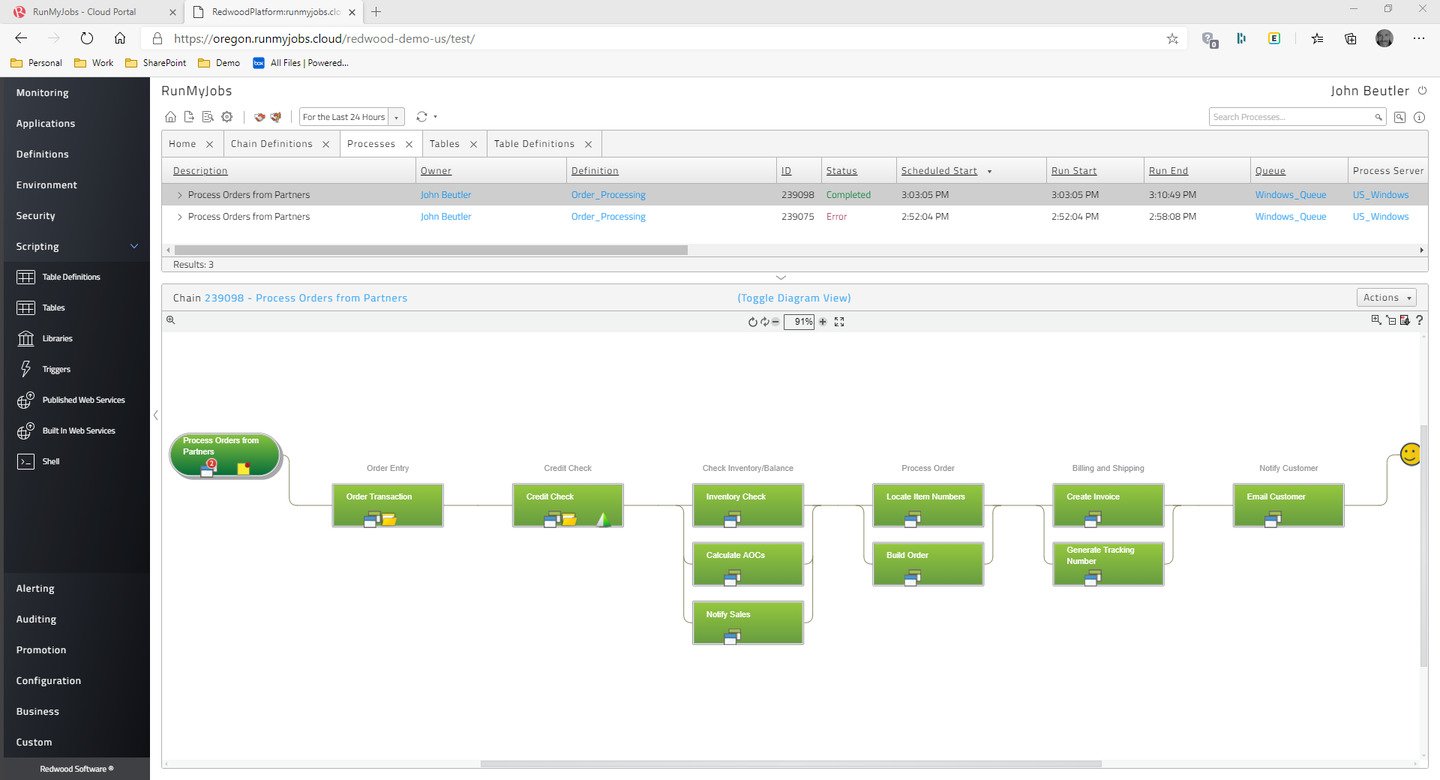This screenshot has width=1440, height=780.
Task: Click the horizontal scrollbar under process table
Action: coord(431,250)
